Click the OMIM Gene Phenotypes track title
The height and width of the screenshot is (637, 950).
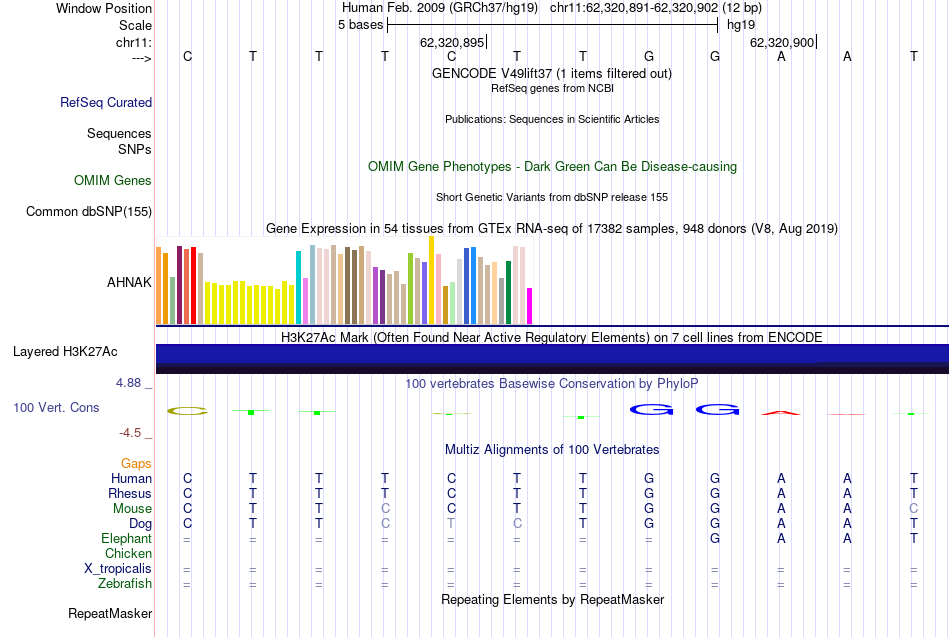pos(552,167)
